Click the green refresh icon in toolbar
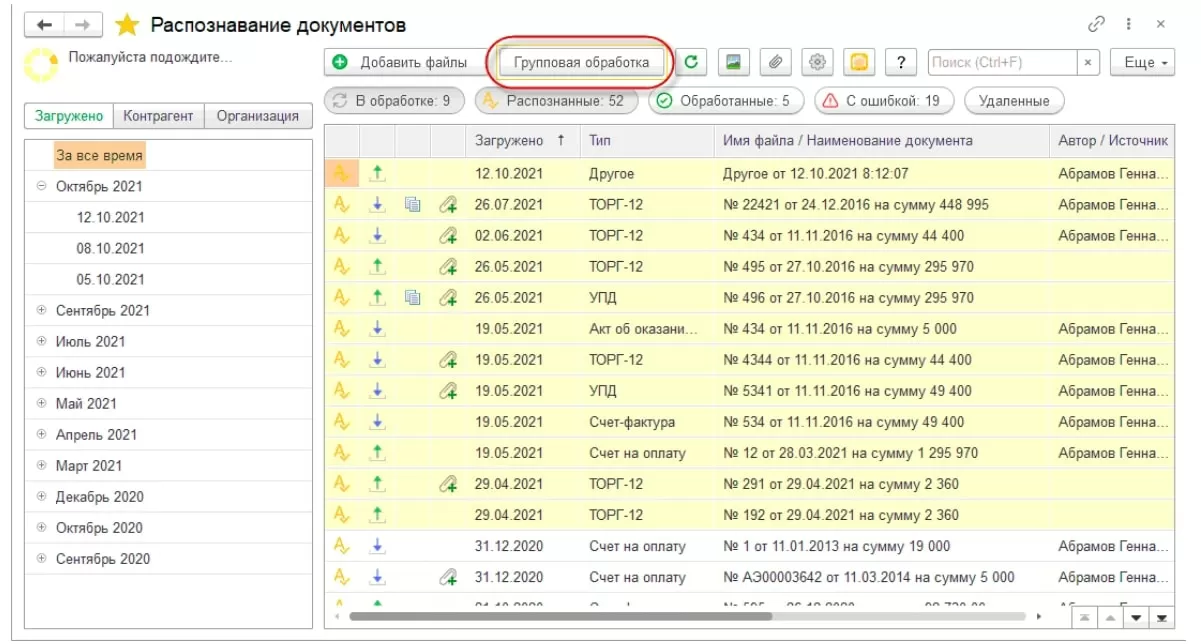Viewport: 1201px width, 644px height. [690, 62]
